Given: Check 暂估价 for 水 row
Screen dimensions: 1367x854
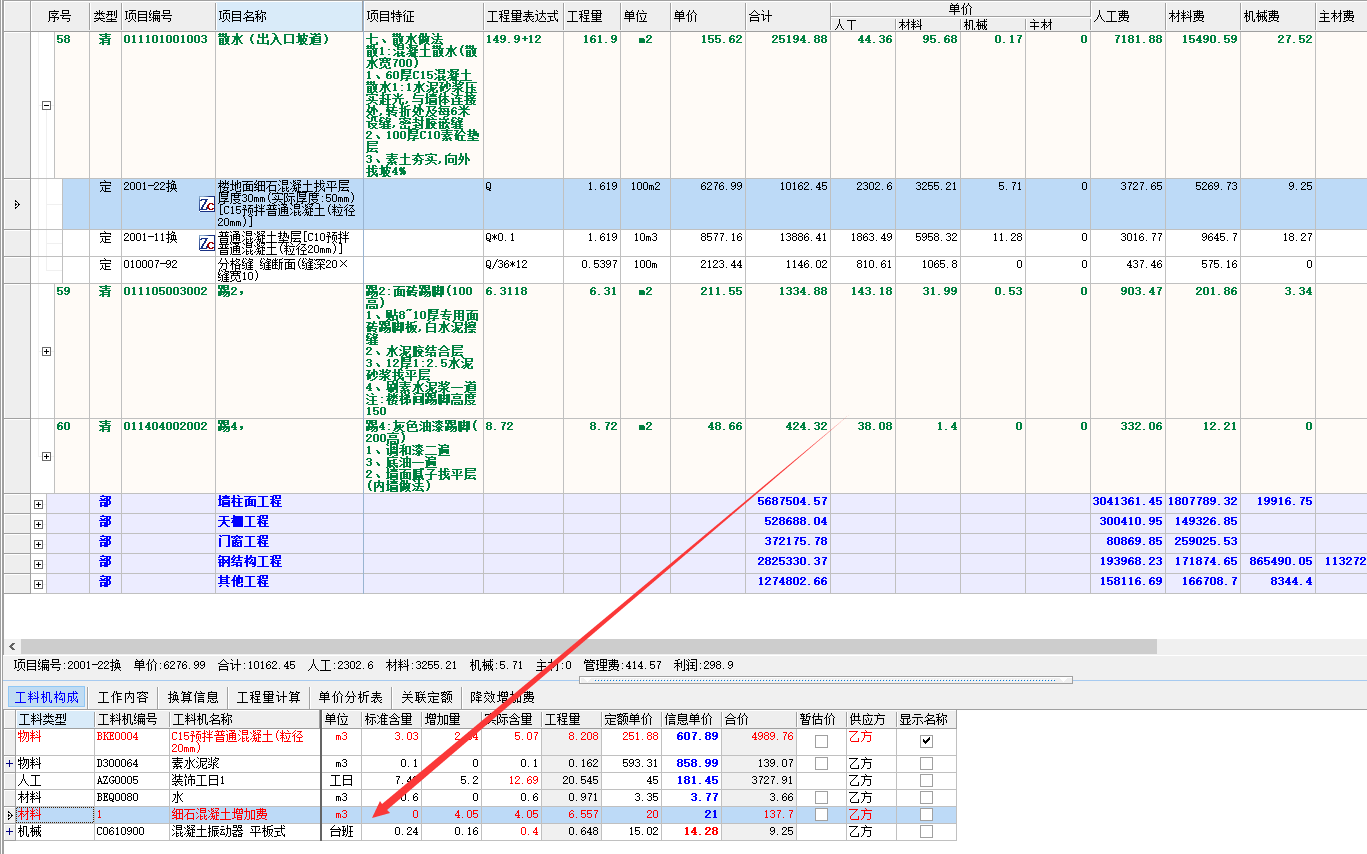Looking at the screenshot, I should tap(821, 797).
